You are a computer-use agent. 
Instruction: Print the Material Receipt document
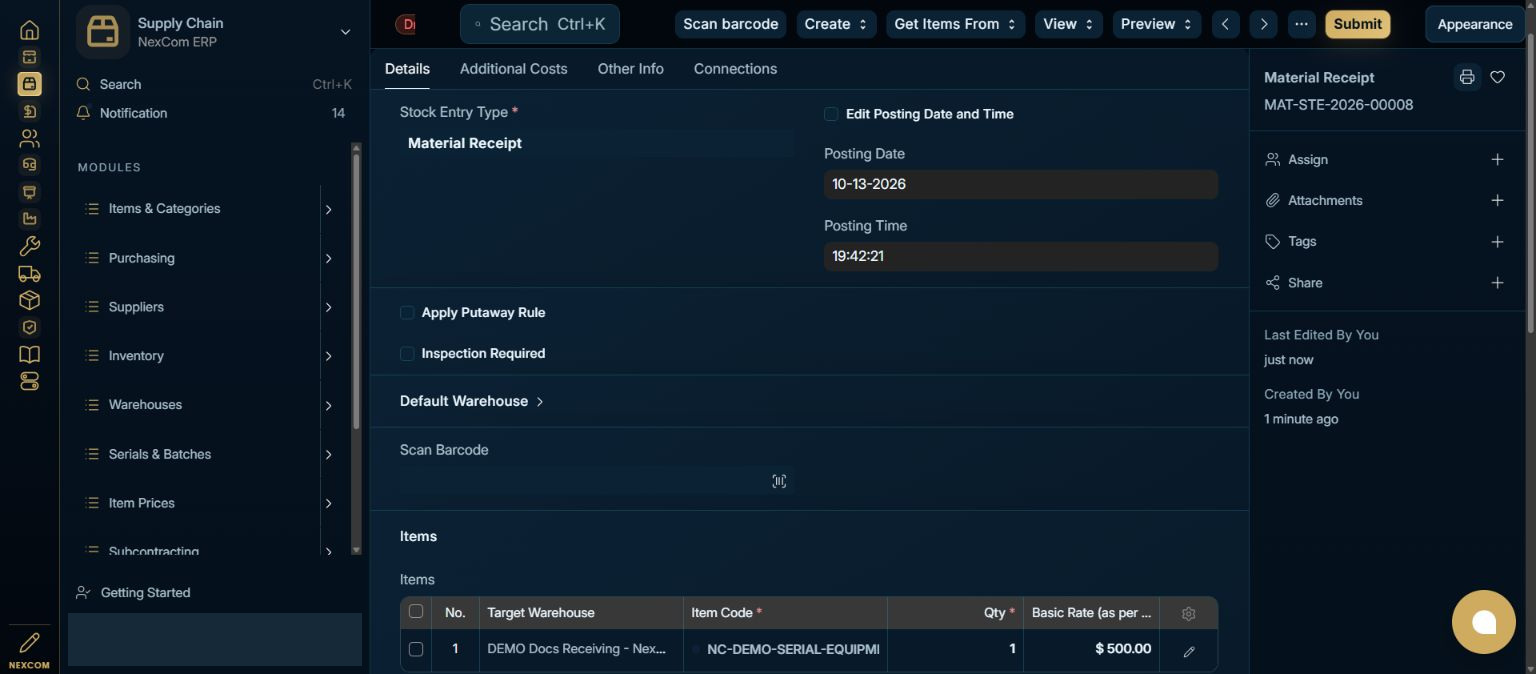pos(1466,77)
